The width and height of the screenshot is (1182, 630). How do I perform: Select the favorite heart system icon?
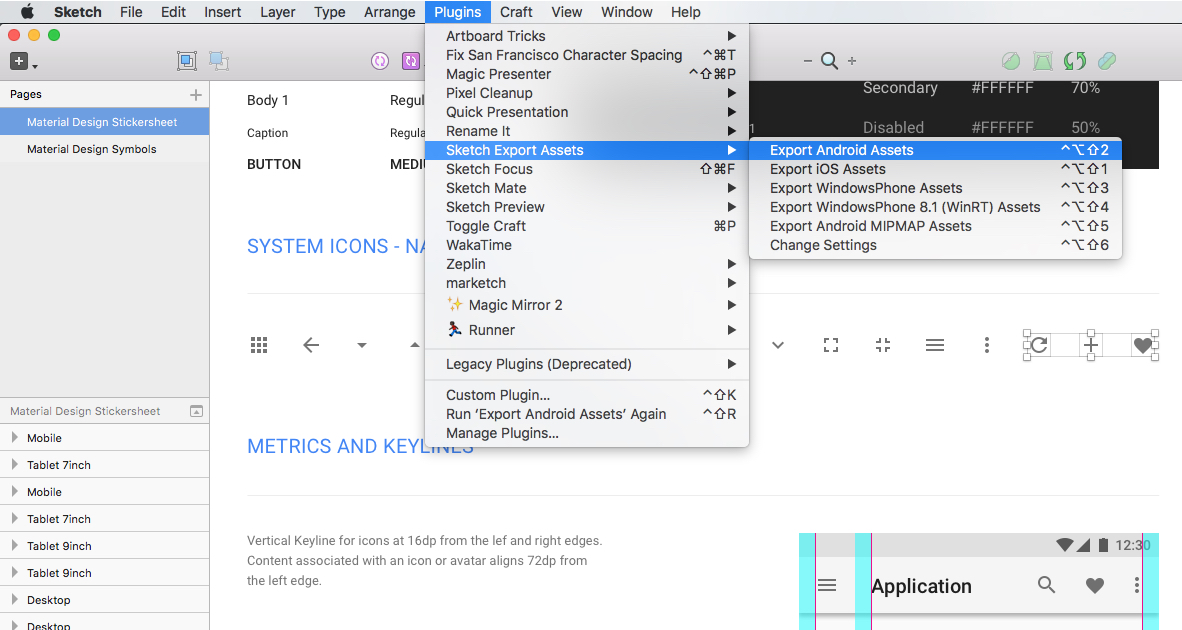coord(1143,345)
